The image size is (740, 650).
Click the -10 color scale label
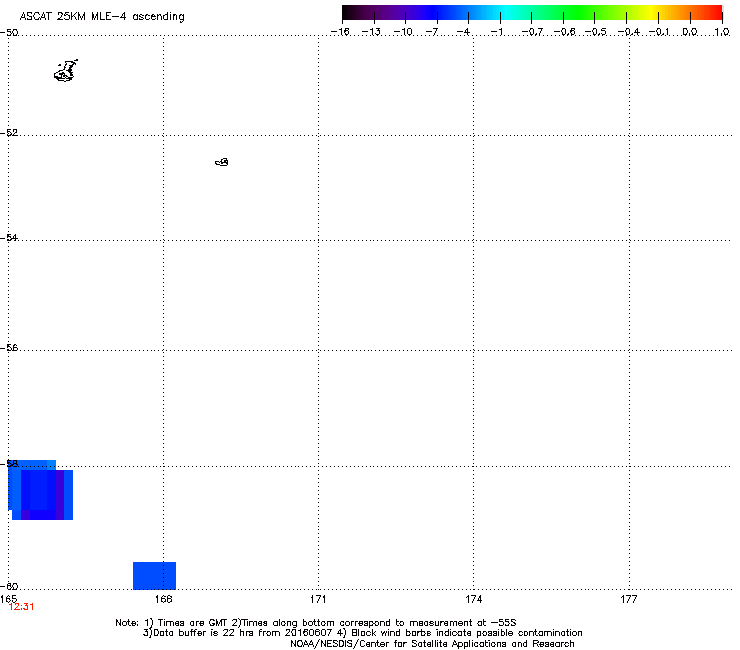pos(403,32)
